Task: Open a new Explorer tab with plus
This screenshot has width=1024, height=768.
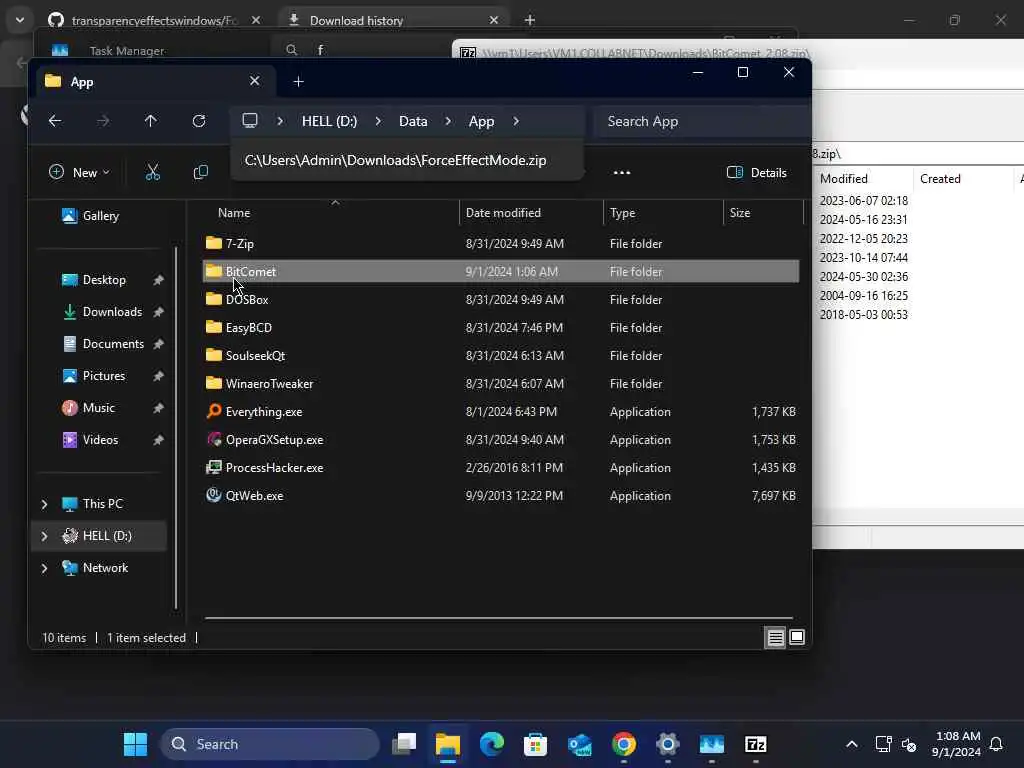Action: (x=298, y=82)
